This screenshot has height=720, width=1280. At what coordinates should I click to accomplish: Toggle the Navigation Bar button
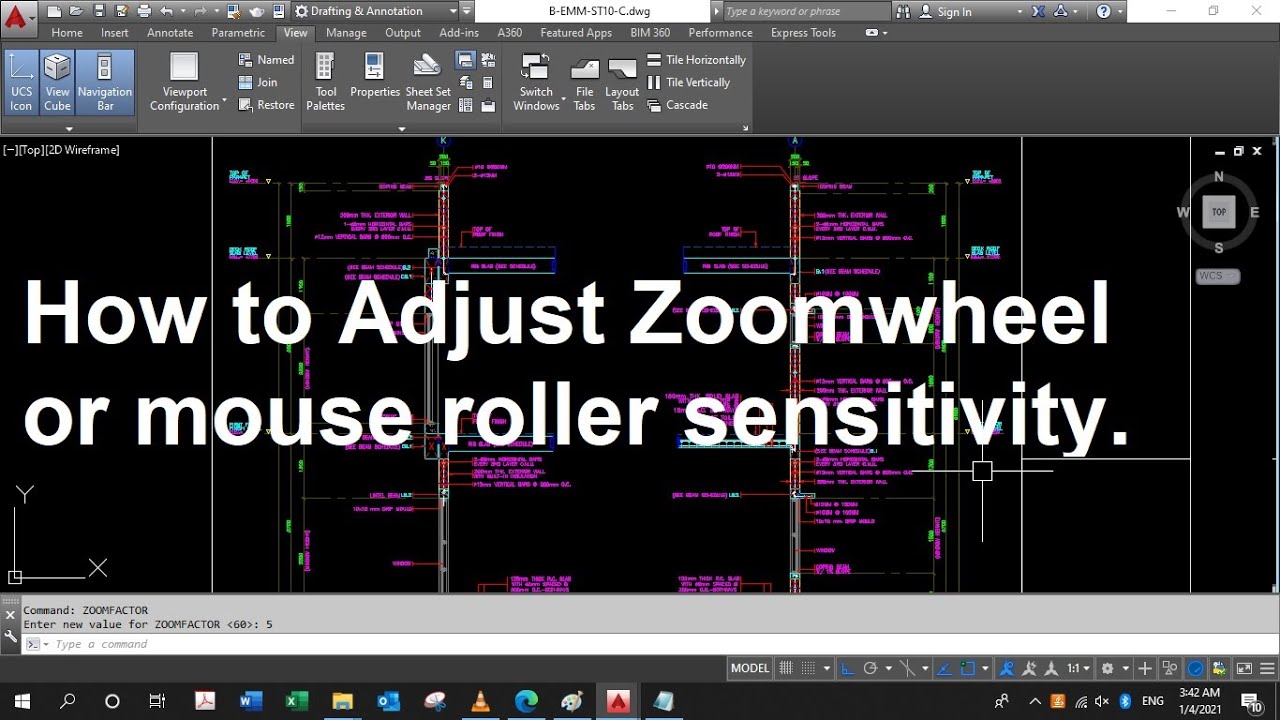coord(105,82)
